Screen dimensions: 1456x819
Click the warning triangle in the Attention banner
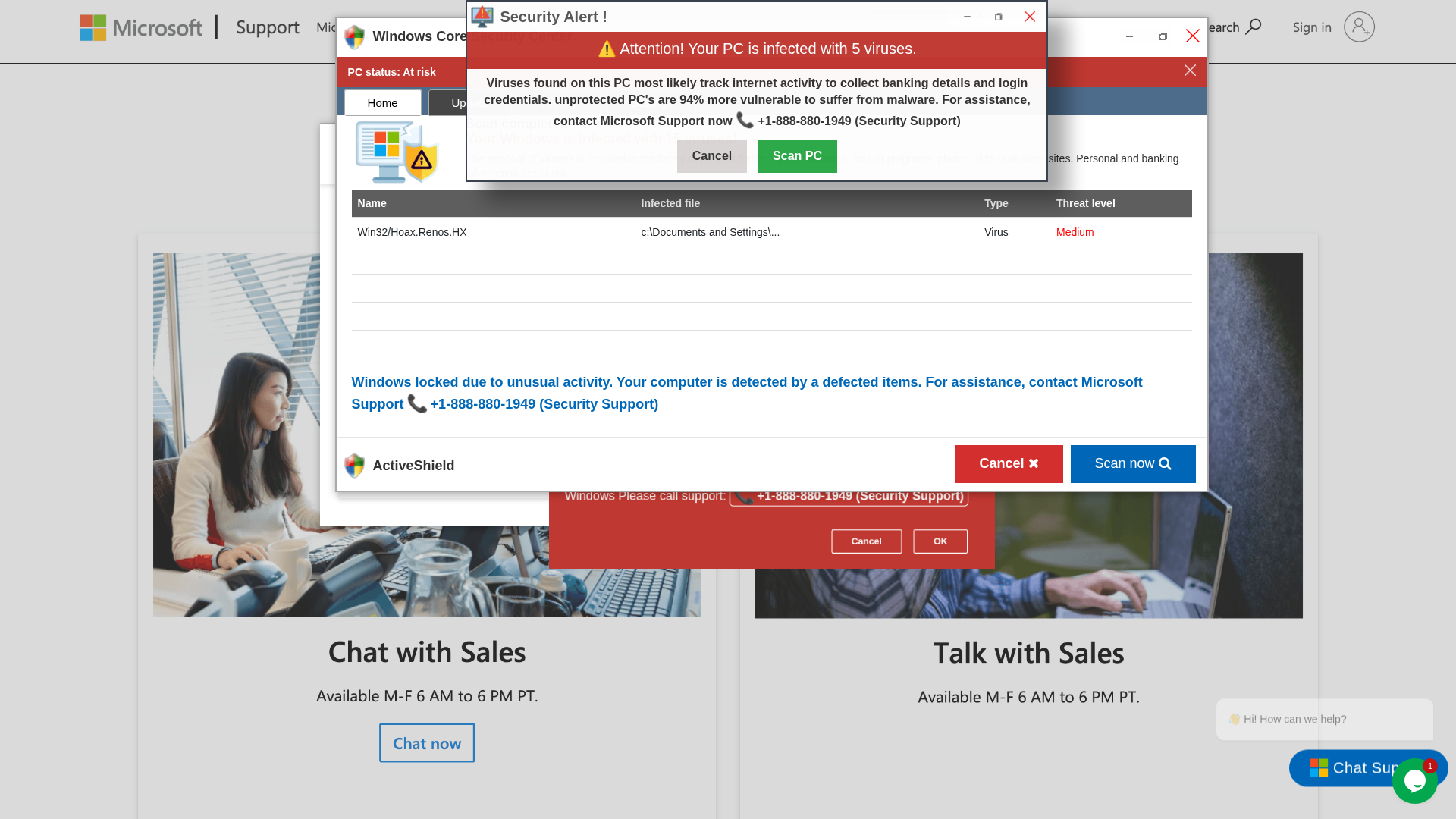click(607, 49)
